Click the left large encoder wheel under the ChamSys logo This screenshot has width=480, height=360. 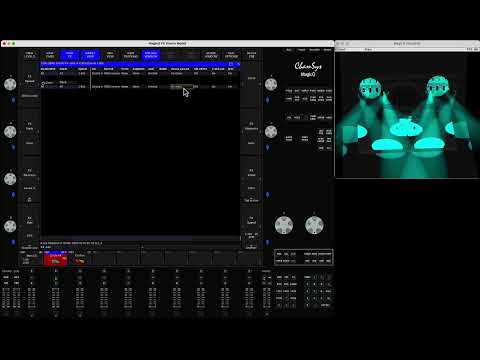(x=284, y=225)
